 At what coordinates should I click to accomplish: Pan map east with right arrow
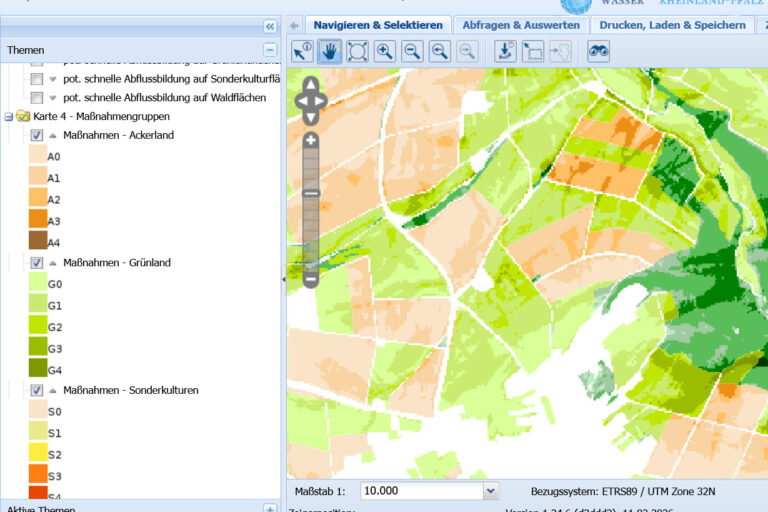tap(320, 101)
